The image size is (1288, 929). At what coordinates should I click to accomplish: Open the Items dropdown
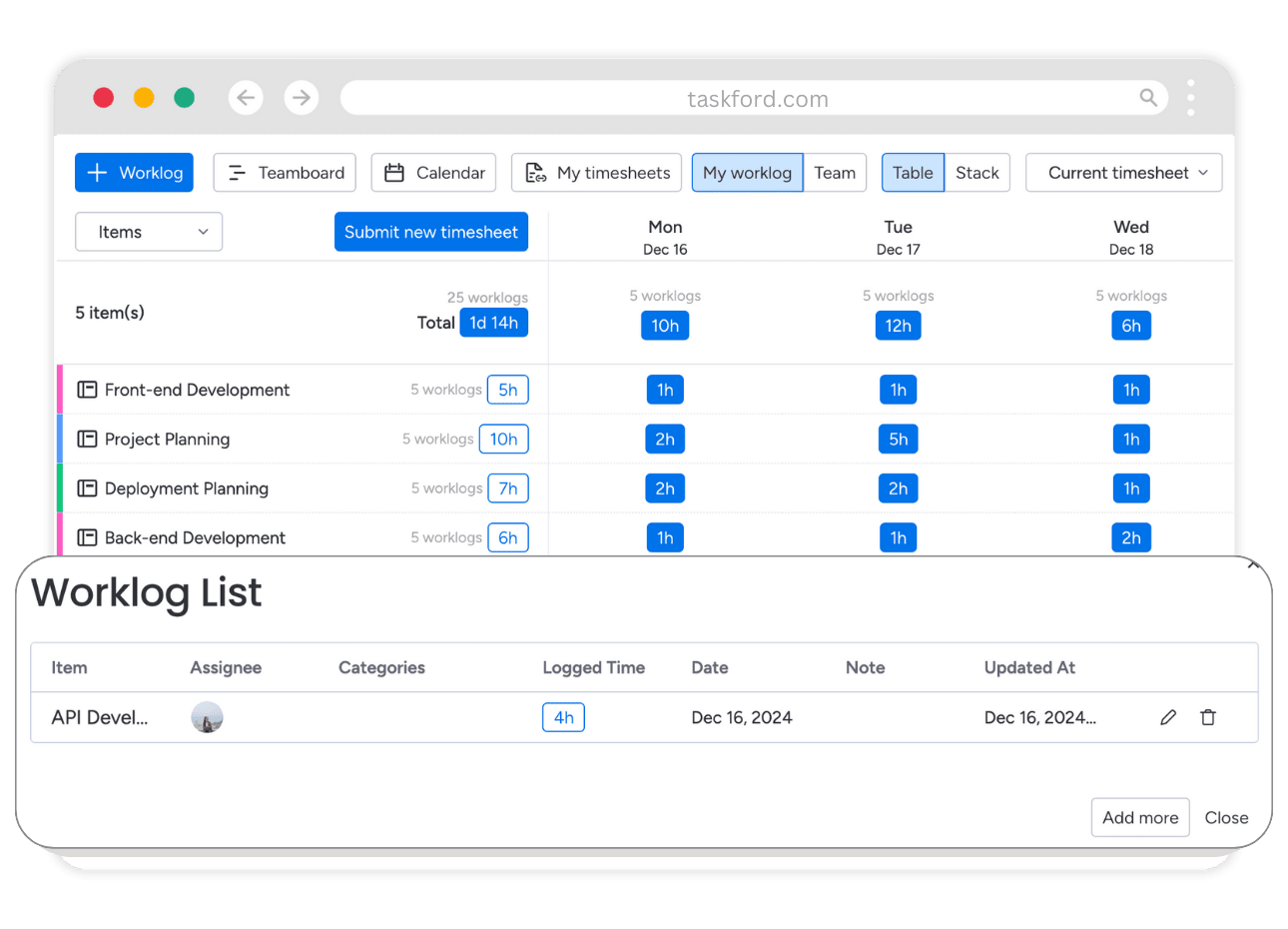pos(148,231)
